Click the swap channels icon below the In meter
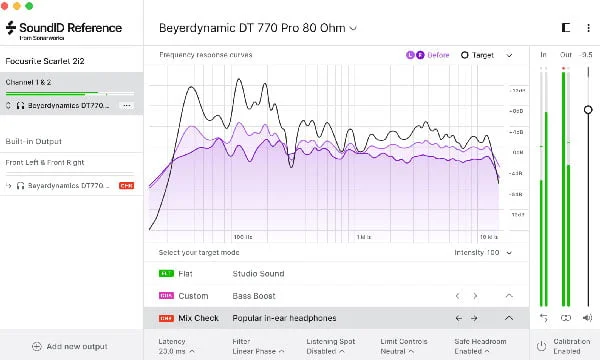Screen dimensions: 600x360 [x=544, y=318]
